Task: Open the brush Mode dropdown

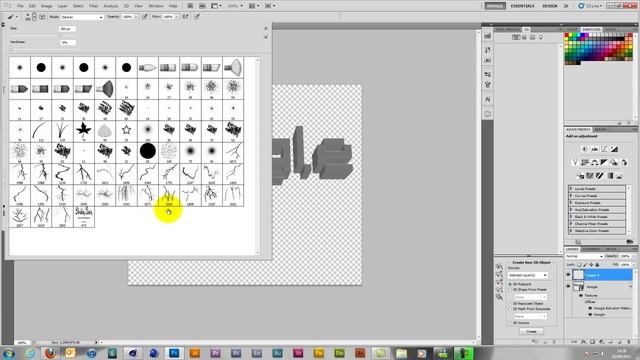Action: [x=82, y=17]
